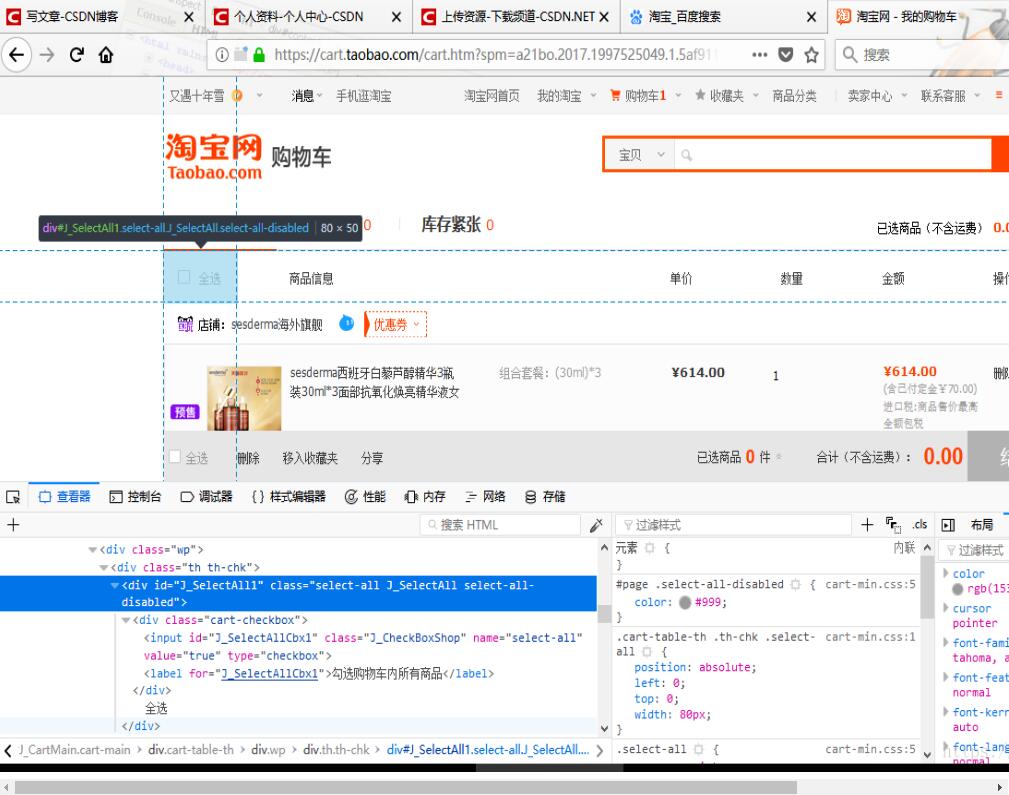The image size is (1009, 795).
Task: Reload the Taobao cart page
Action: pos(77,55)
